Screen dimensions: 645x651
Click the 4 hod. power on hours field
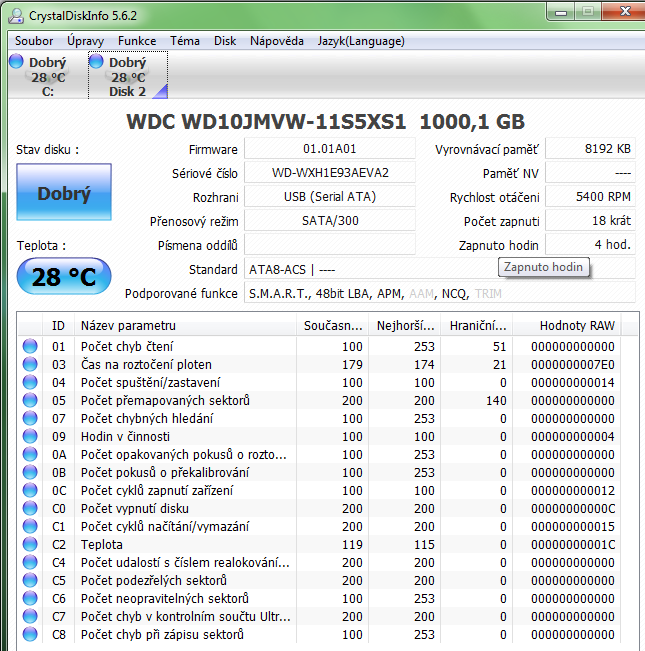pyautogui.click(x=591, y=245)
